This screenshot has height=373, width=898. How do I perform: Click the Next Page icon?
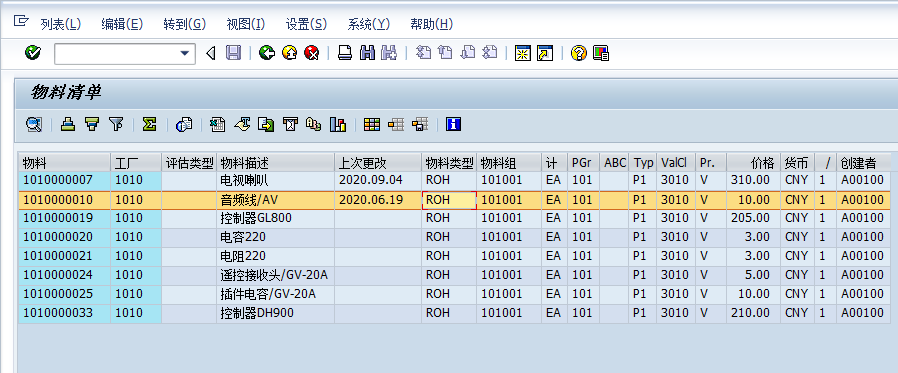467,53
